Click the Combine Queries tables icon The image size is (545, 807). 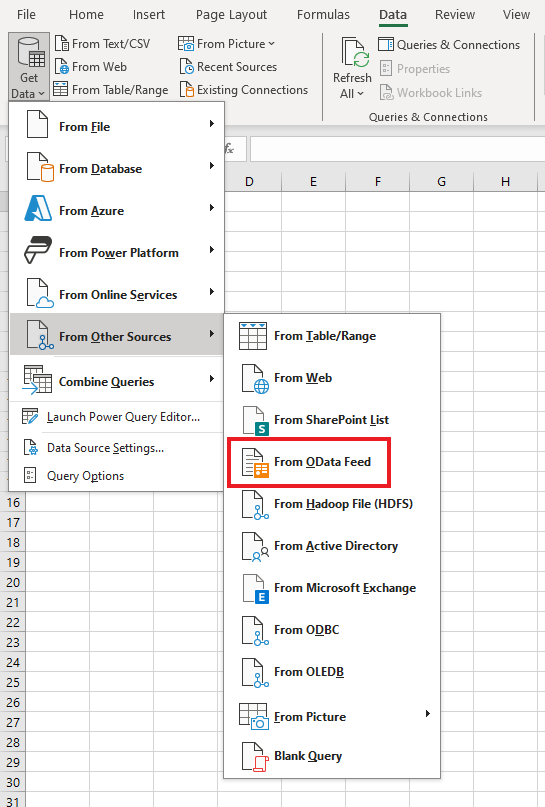(38, 380)
